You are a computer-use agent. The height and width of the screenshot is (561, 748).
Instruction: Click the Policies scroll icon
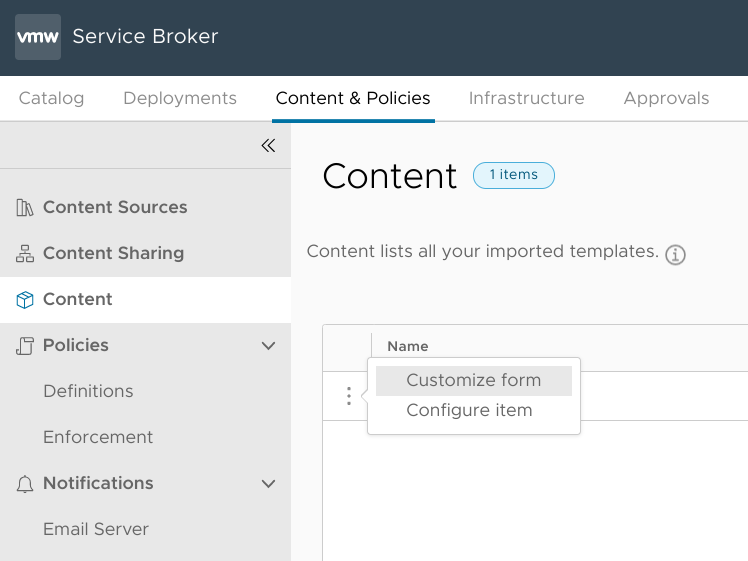tap(25, 346)
